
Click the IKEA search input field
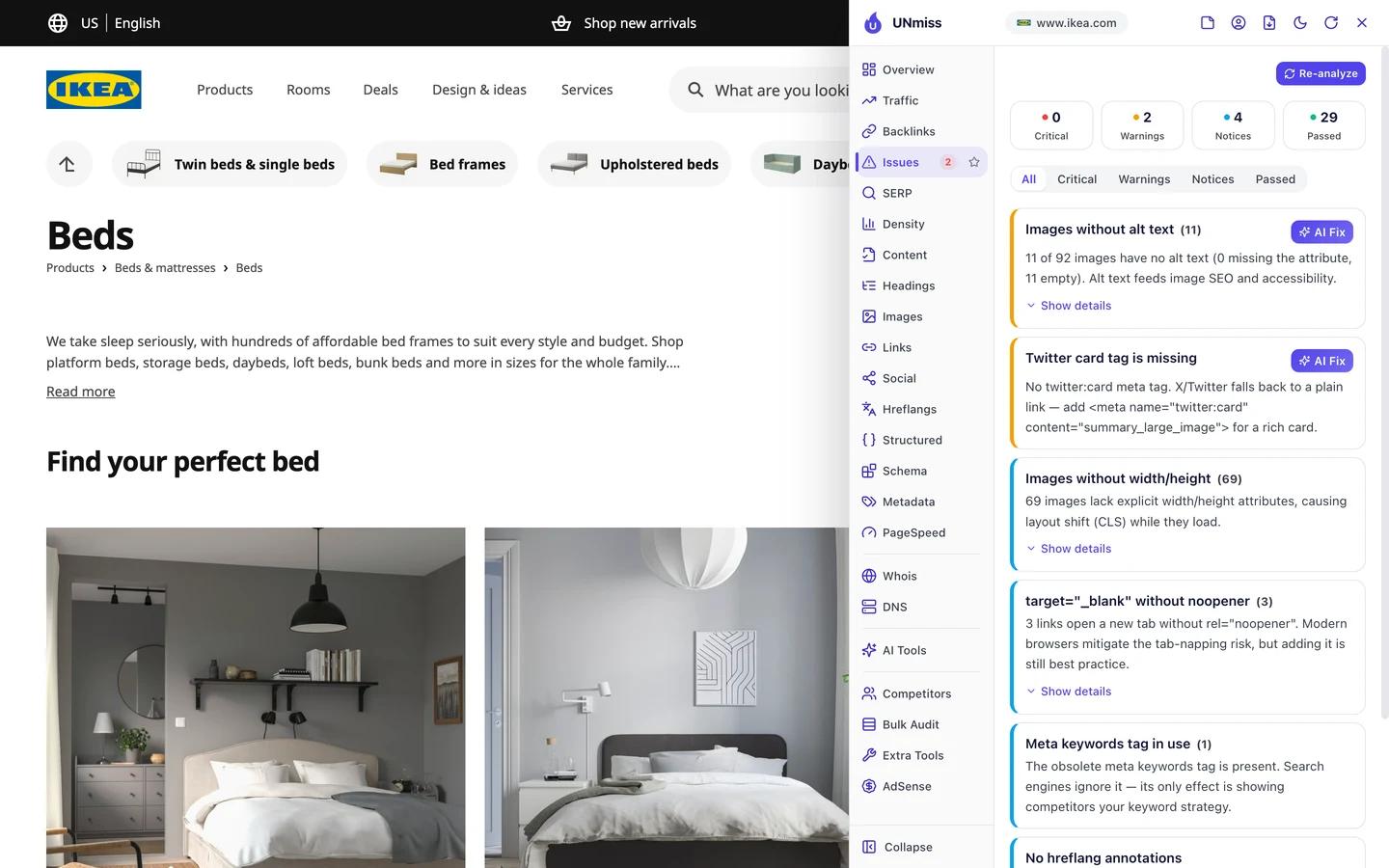(x=759, y=90)
